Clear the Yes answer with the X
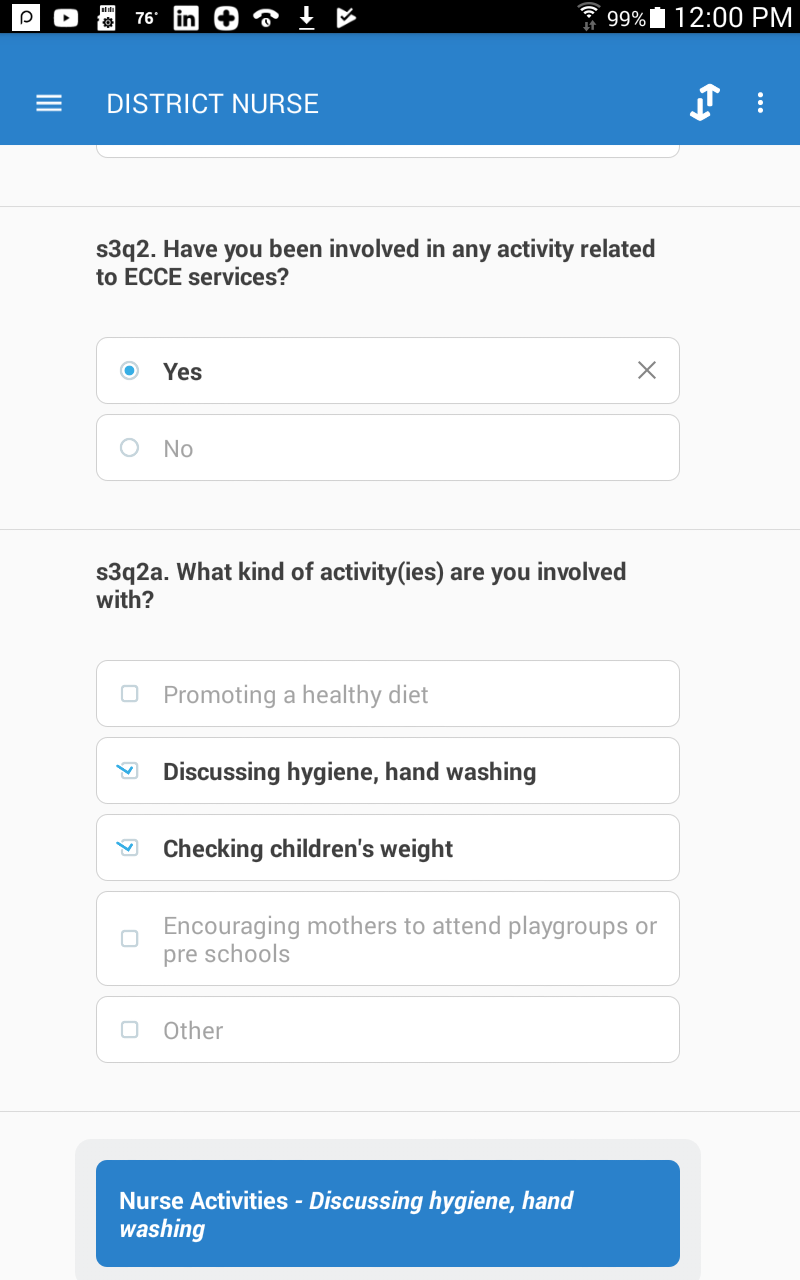Viewport: 800px width, 1280px height. [x=646, y=370]
